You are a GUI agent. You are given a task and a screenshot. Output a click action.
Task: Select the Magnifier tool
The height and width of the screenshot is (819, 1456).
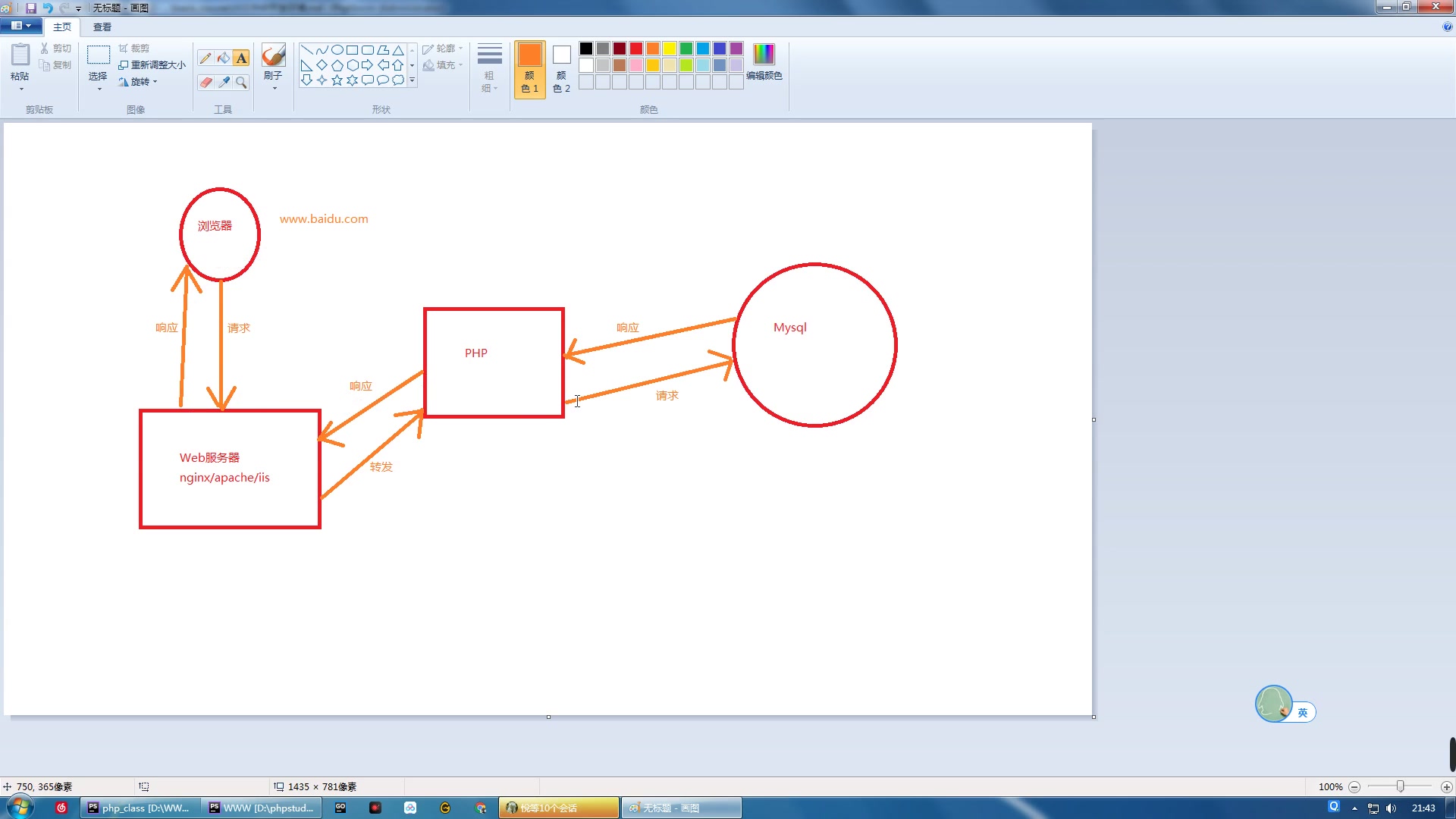(241, 82)
